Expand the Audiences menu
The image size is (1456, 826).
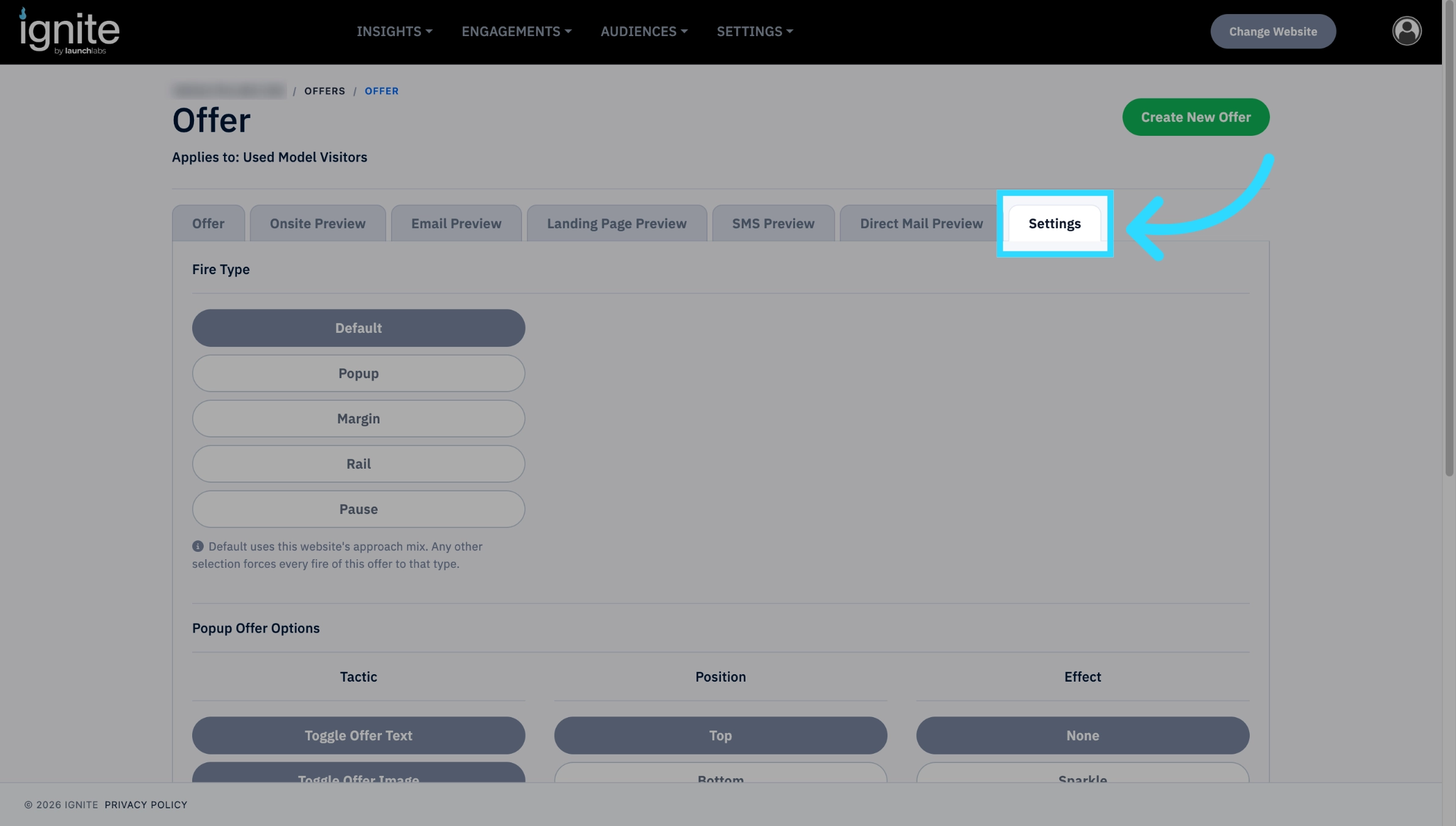[644, 31]
